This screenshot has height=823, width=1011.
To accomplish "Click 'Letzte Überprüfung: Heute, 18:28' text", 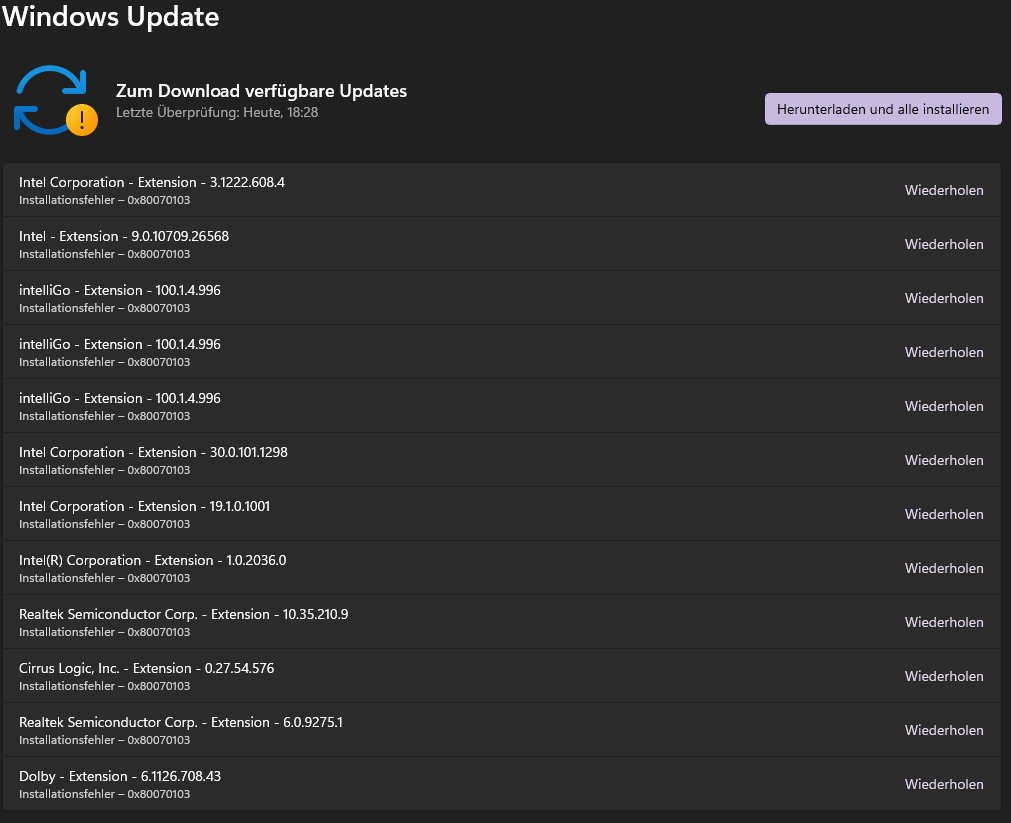I will coord(217,112).
